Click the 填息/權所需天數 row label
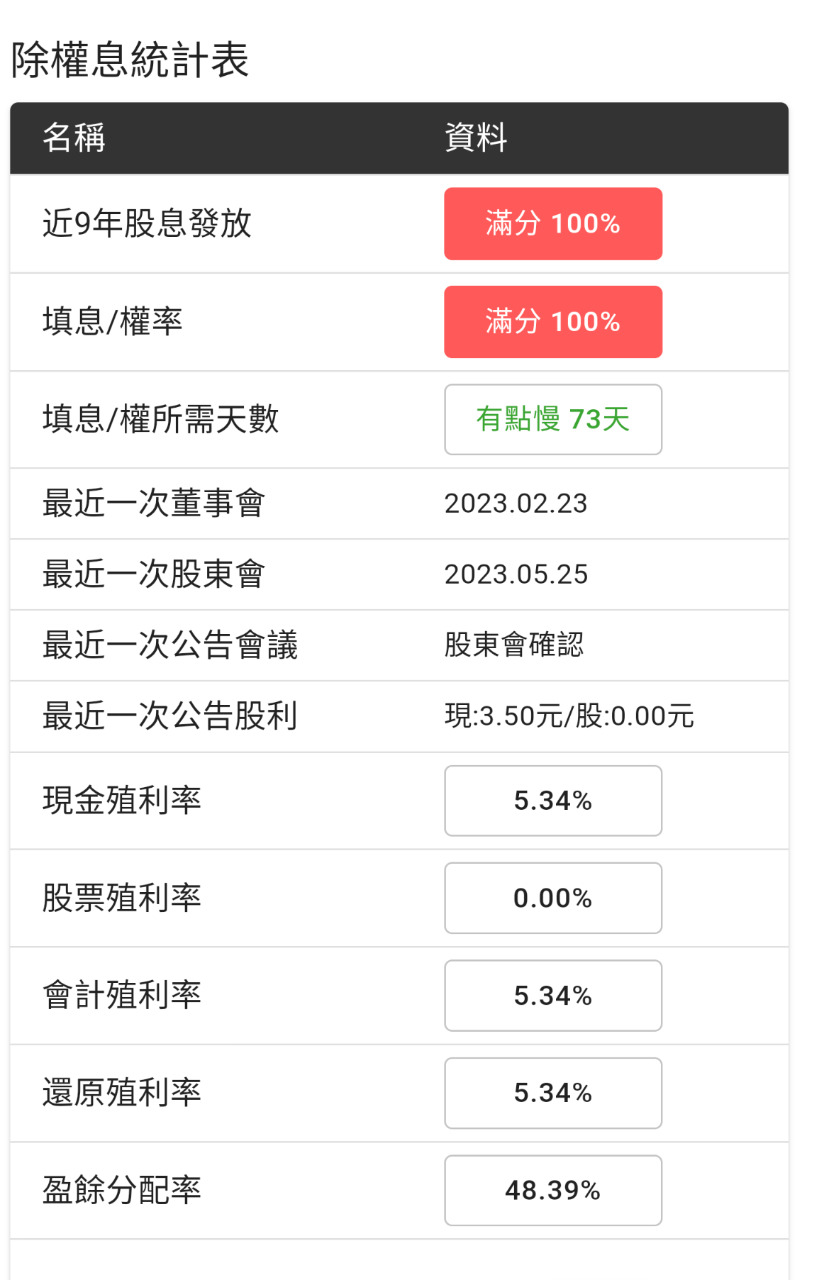 click(160, 419)
